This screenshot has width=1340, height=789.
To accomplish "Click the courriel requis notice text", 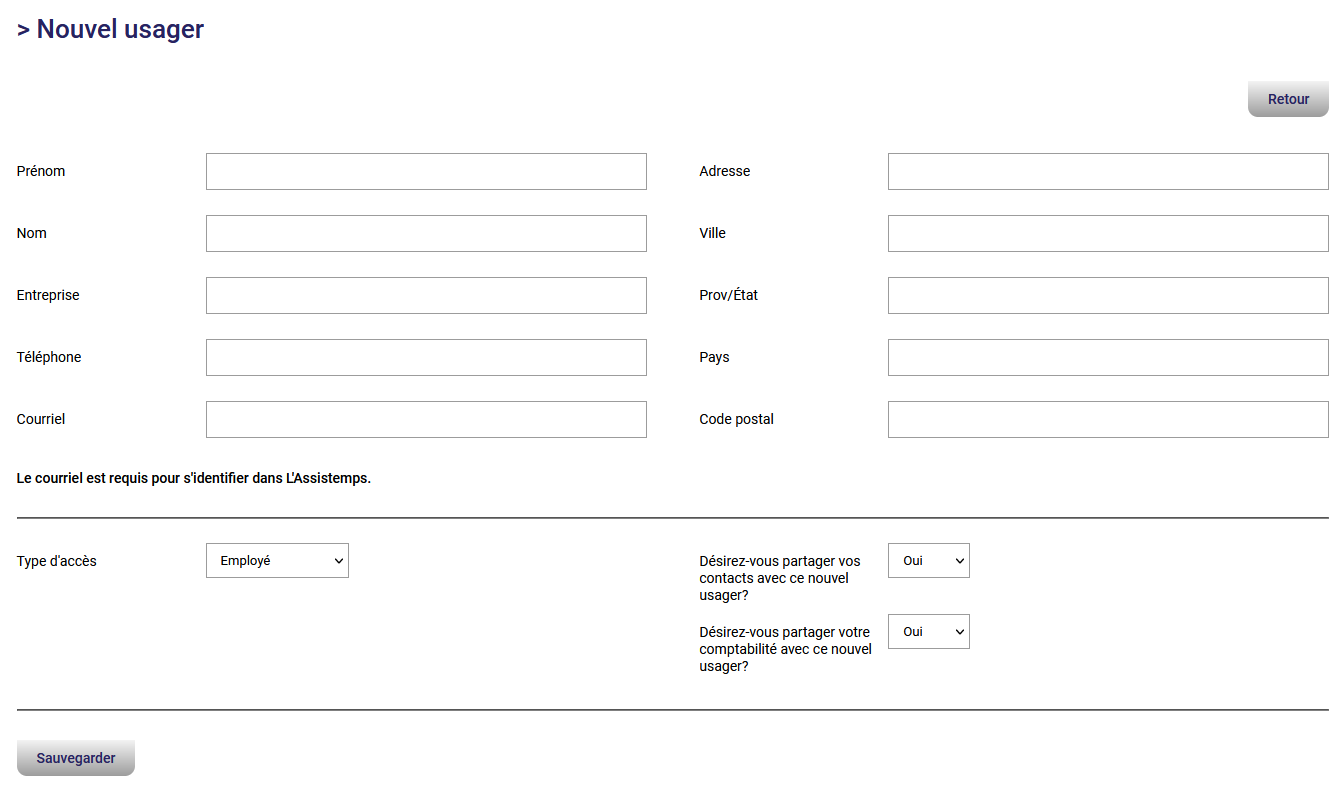I will (194, 478).
